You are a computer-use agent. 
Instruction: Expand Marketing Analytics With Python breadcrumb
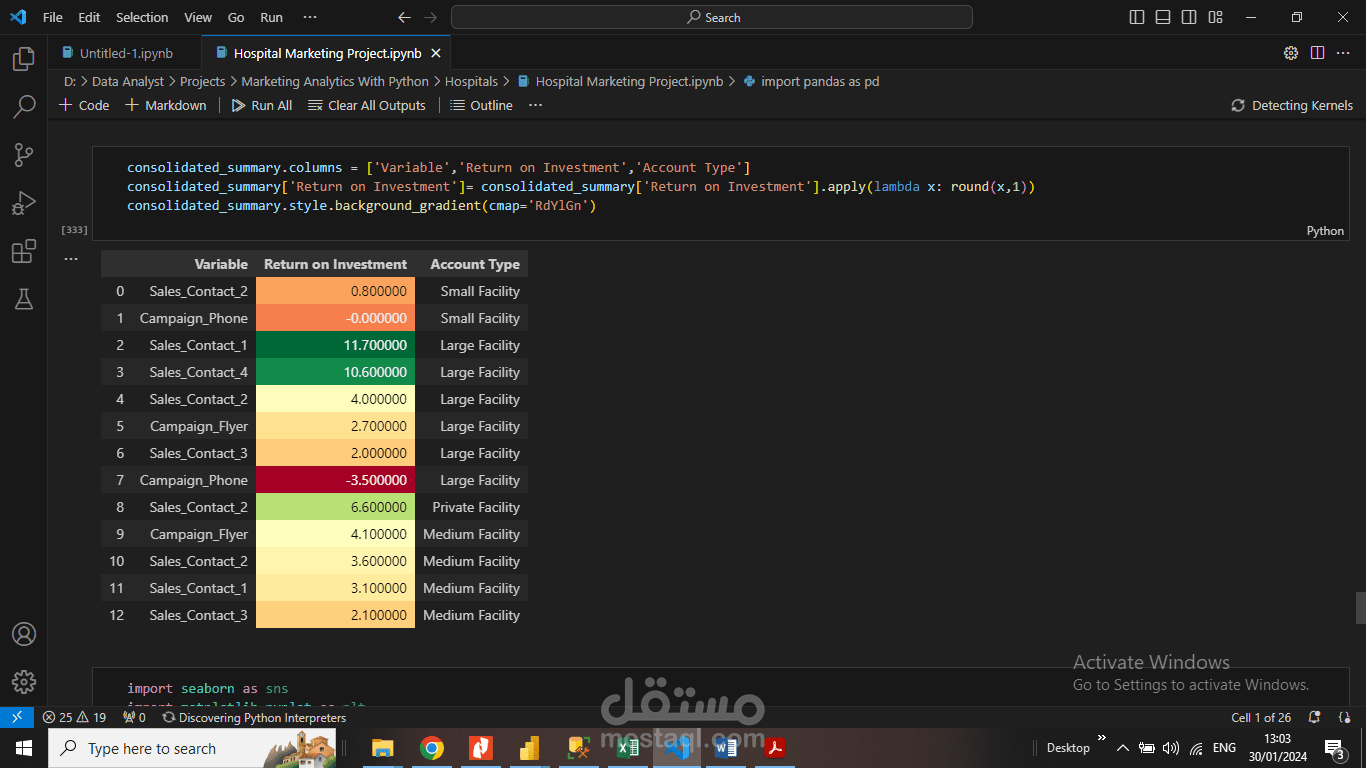[x=335, y=81]
